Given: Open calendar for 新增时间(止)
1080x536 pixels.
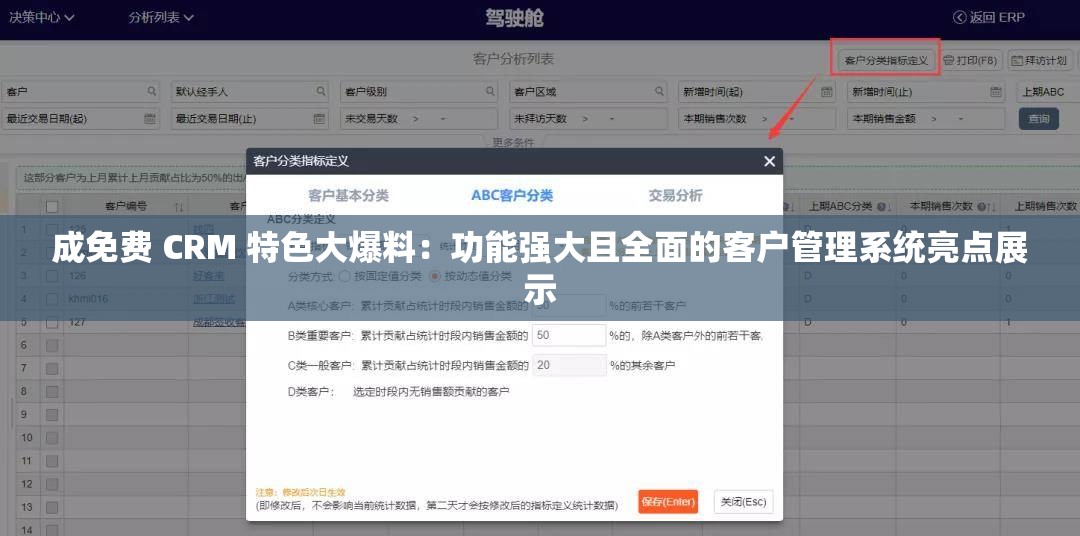Looking at the screenshot, I should coord(996,91).
